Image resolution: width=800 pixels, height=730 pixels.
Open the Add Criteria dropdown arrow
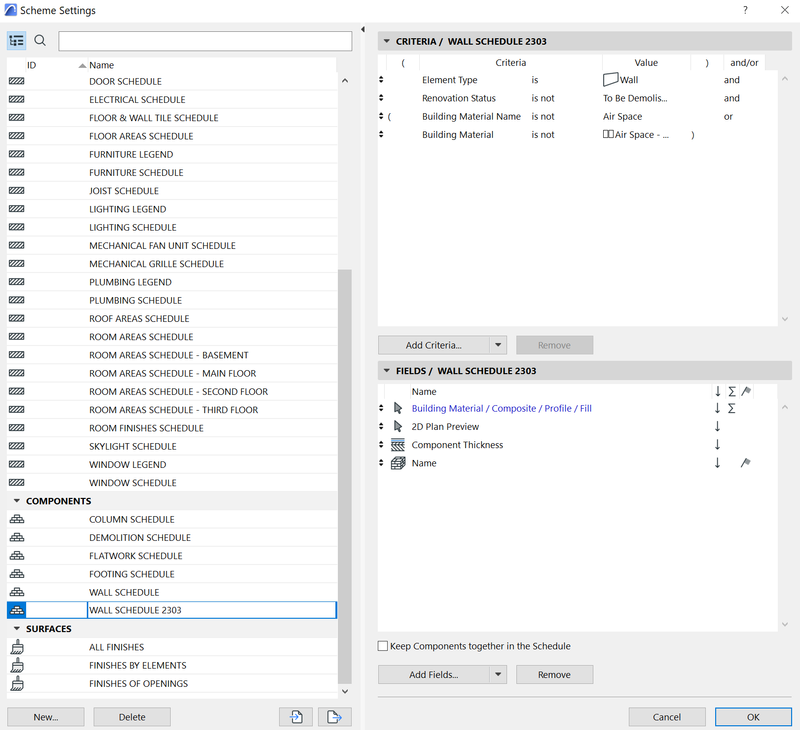coord(498,345)
